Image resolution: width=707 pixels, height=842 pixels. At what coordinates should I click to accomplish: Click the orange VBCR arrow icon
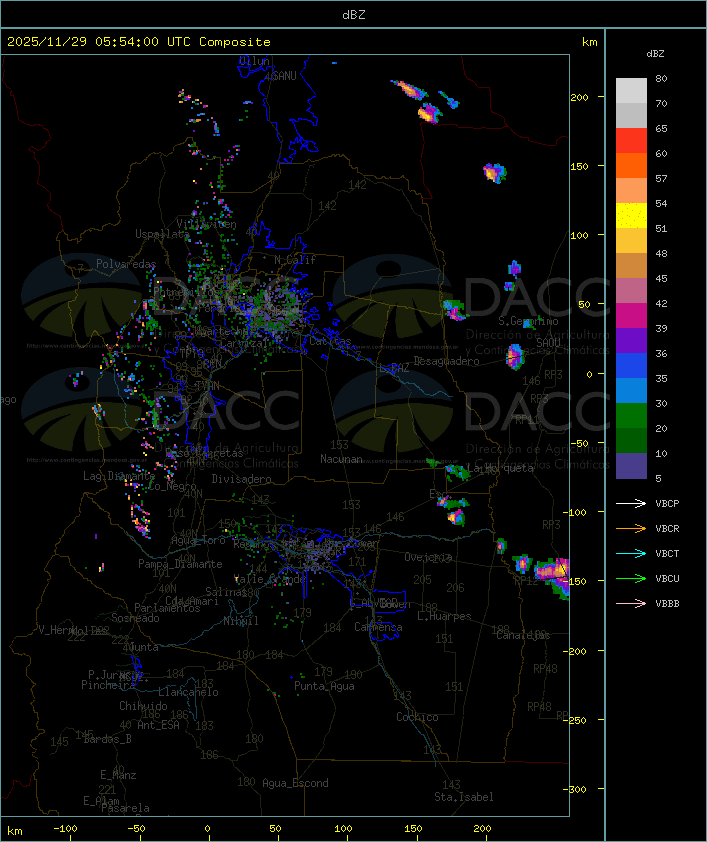click(631, 528)
